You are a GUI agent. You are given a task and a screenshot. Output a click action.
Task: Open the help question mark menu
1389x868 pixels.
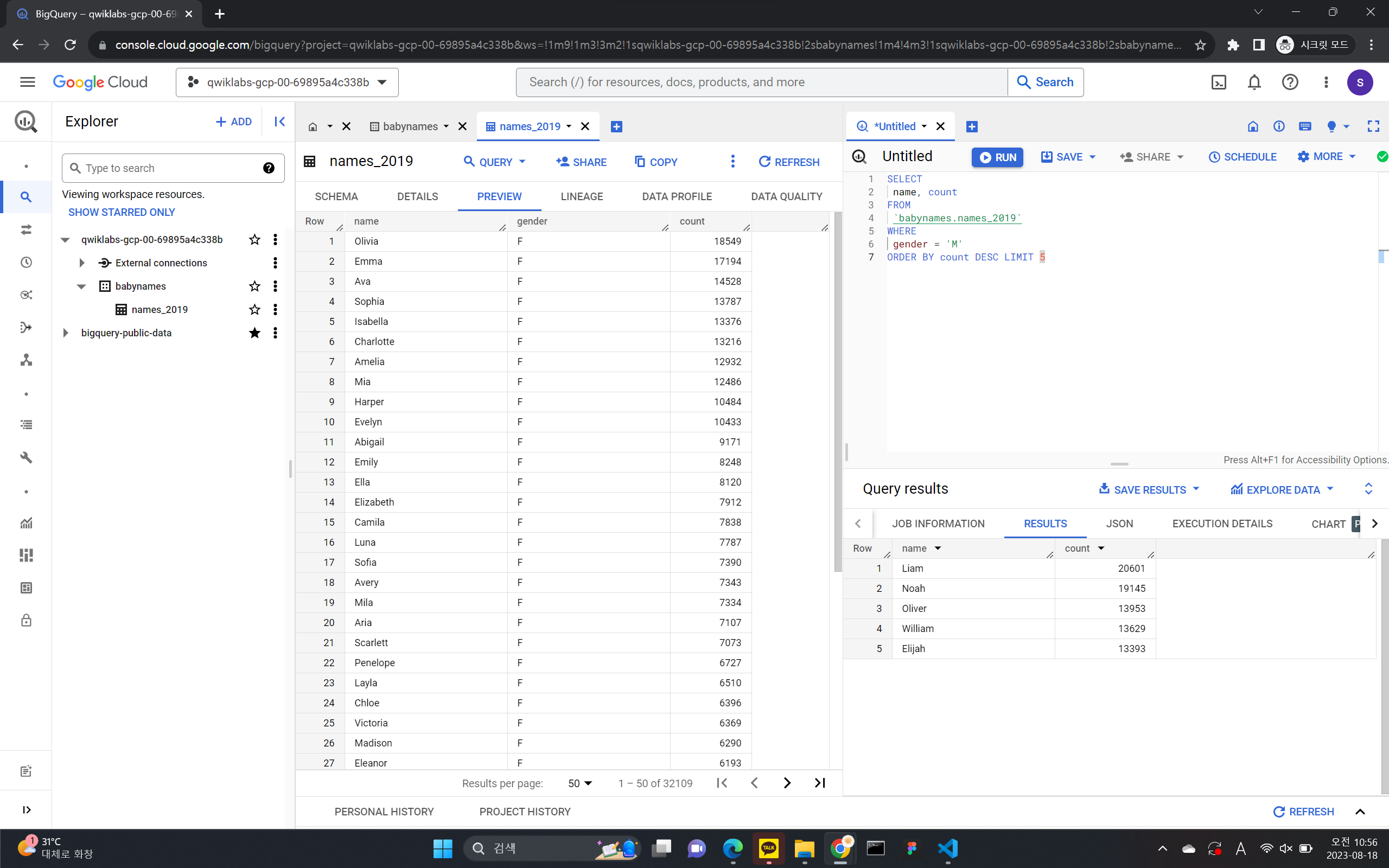click(x=1290, y=82)
